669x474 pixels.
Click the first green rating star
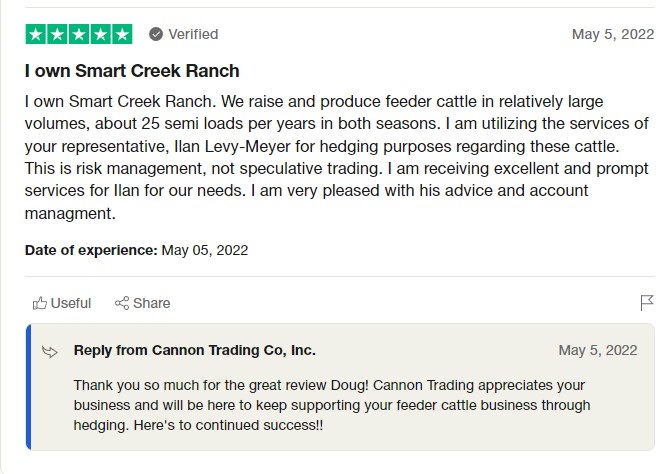(35, 34)
